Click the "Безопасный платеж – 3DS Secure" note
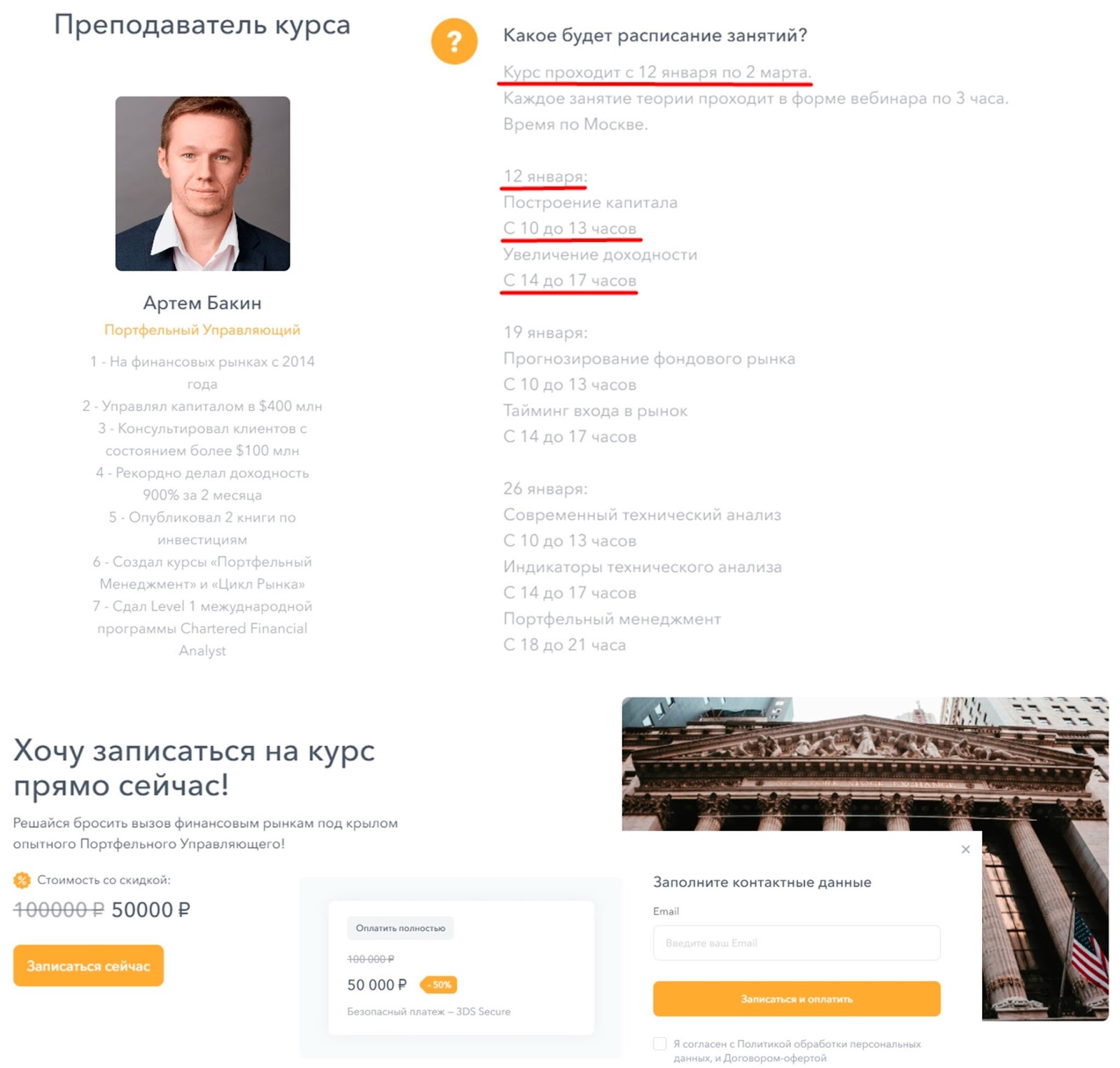This screenshot has width=1120, height=1068. click(428, 1011)
